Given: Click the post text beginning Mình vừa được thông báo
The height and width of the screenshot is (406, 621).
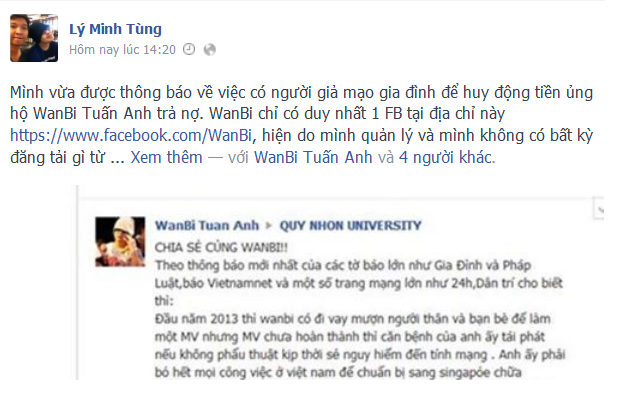Looking at the screenshot, I should 301,125.
